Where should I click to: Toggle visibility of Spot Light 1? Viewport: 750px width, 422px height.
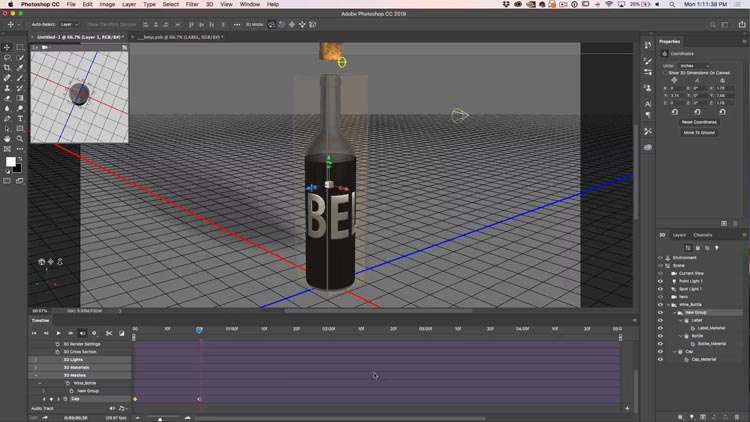pyautogui.click(x=660, y=289)
